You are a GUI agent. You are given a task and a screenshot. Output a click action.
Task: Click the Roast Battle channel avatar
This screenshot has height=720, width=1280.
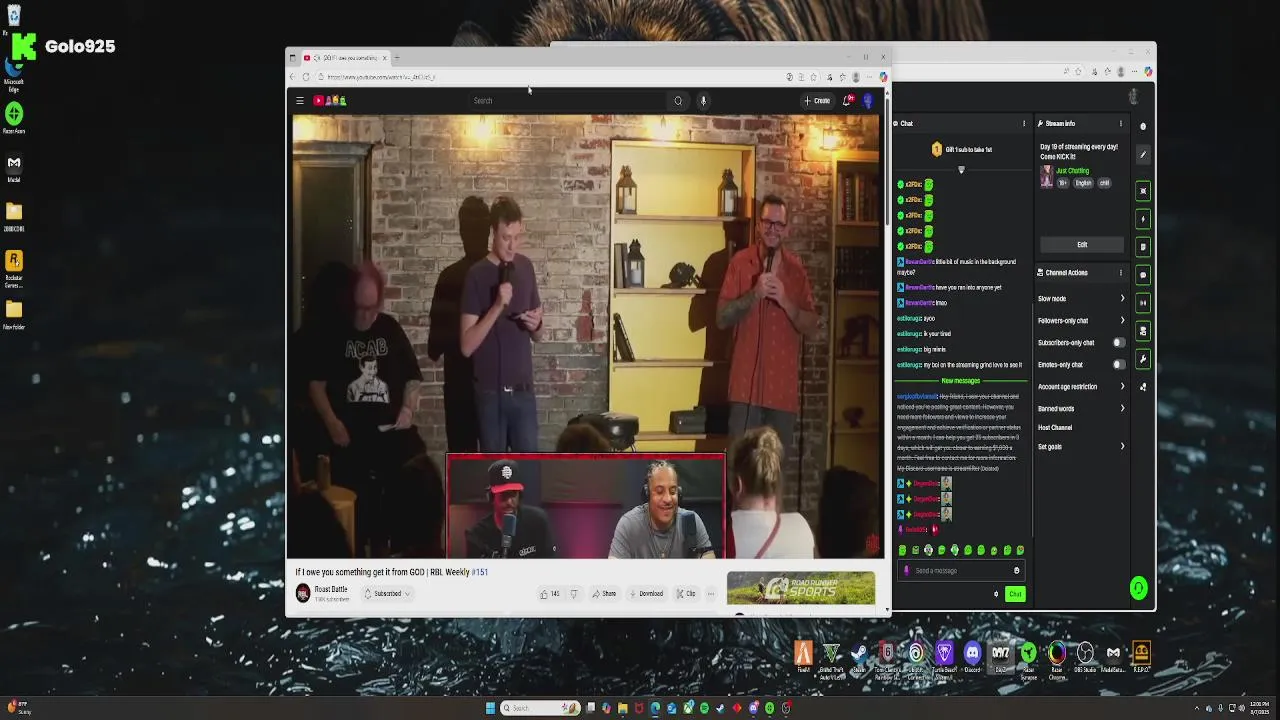pos(303,594)
